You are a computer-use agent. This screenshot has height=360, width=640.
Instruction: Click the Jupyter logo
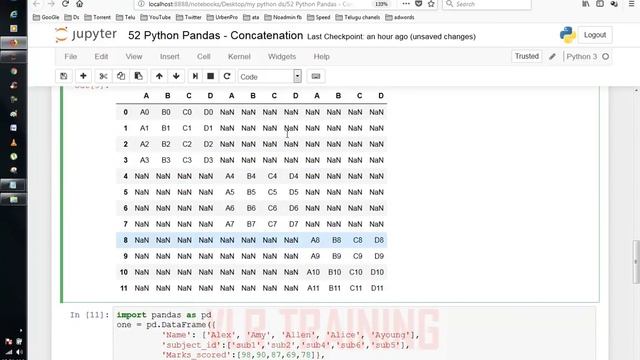[x=86, y=35]
